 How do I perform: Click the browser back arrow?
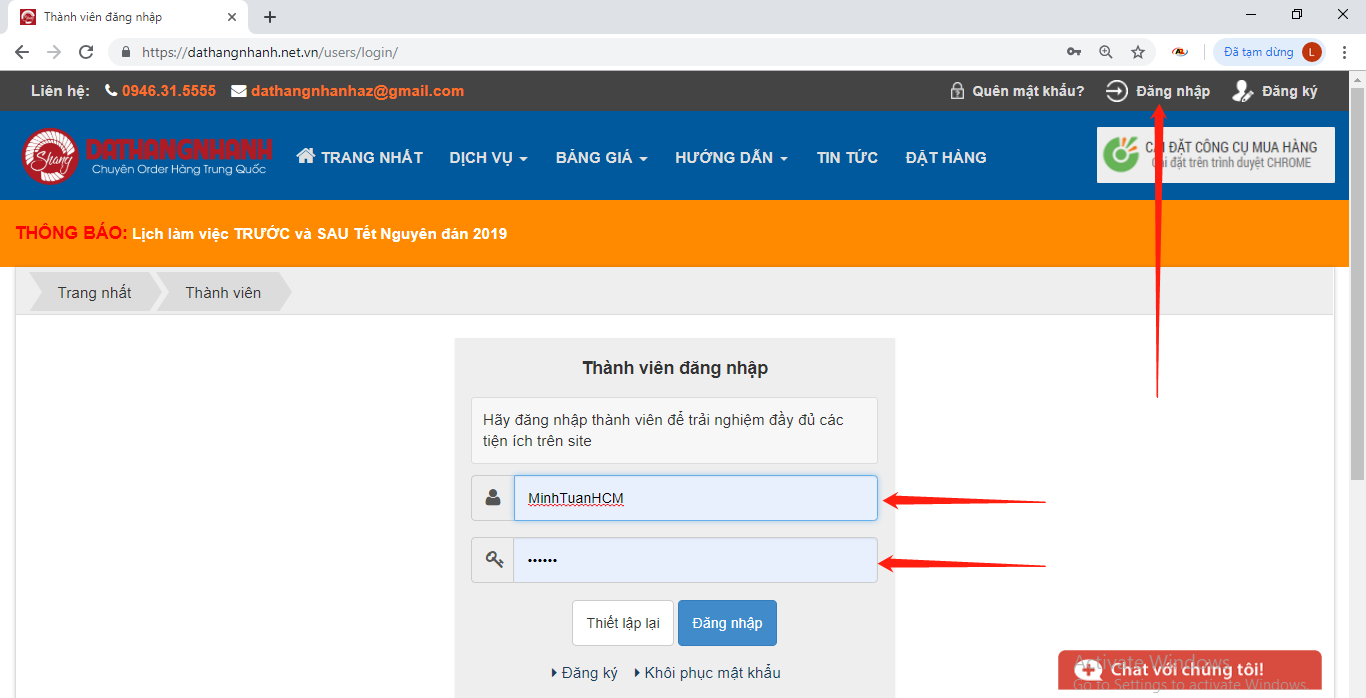[22, 52]
